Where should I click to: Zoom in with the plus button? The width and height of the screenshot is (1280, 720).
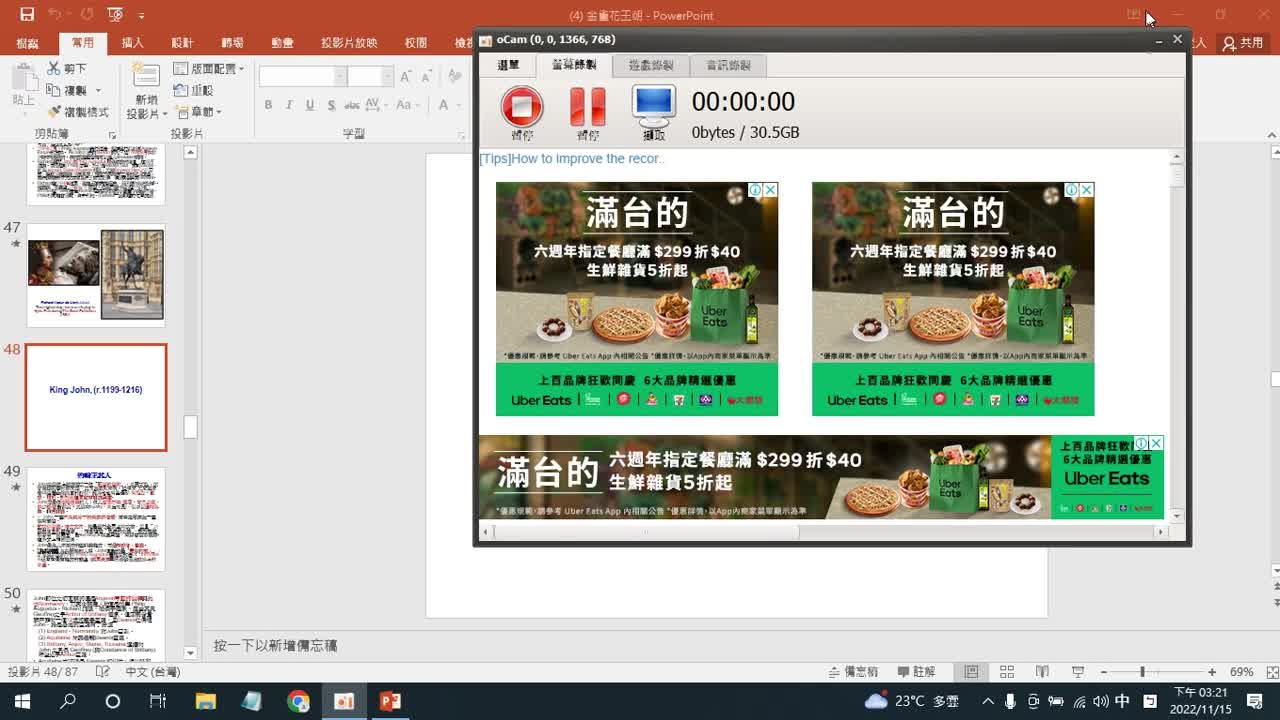(1212, 672)
